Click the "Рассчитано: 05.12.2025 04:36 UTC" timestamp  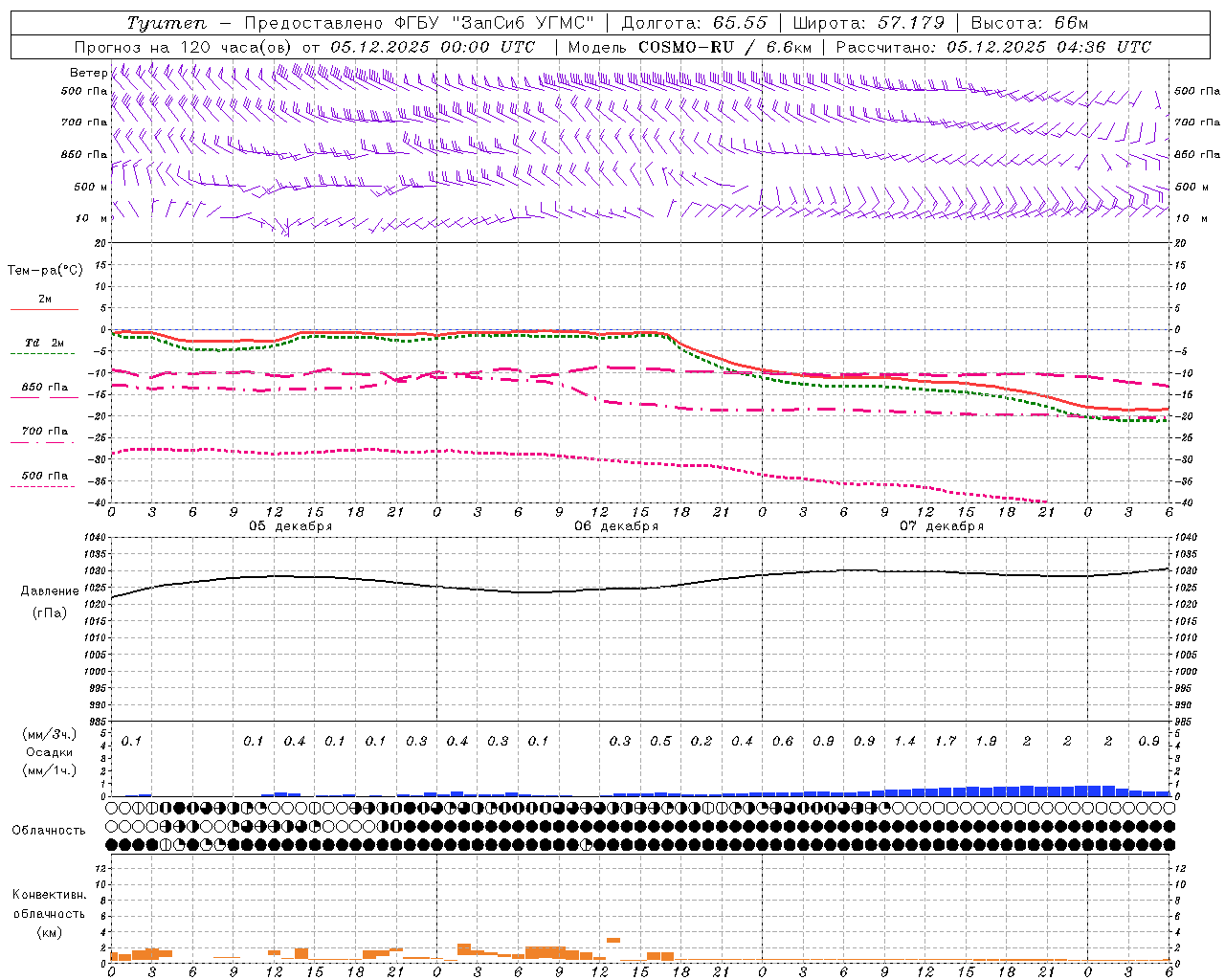point(993,47)
